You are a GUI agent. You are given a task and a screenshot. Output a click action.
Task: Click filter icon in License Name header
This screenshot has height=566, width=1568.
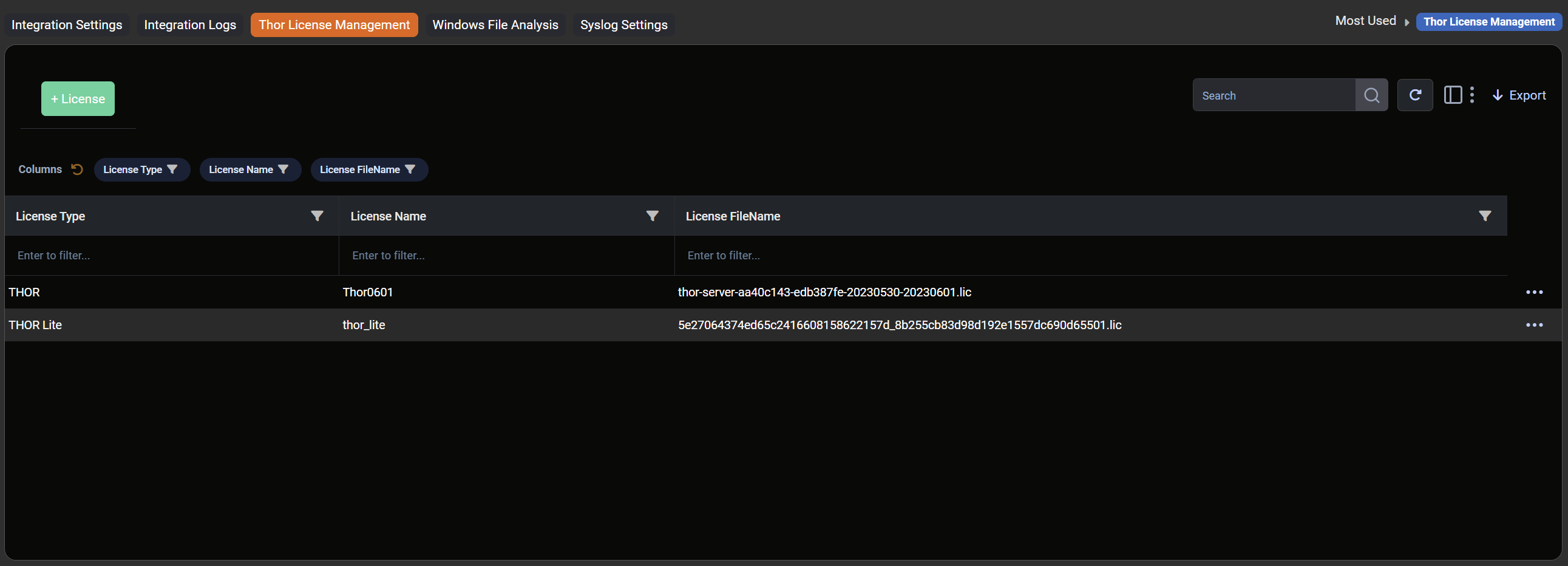click(x=652, y=216)
